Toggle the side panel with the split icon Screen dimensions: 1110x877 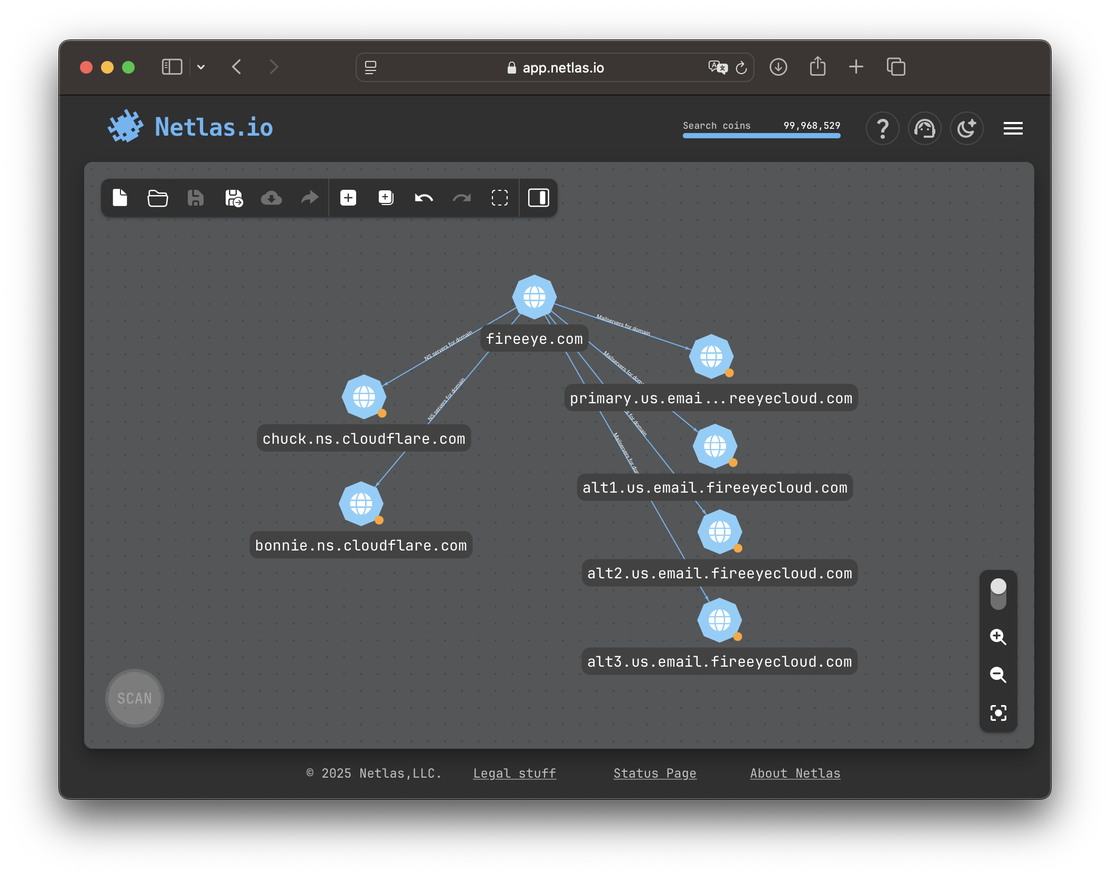click(x=538, y=197)
